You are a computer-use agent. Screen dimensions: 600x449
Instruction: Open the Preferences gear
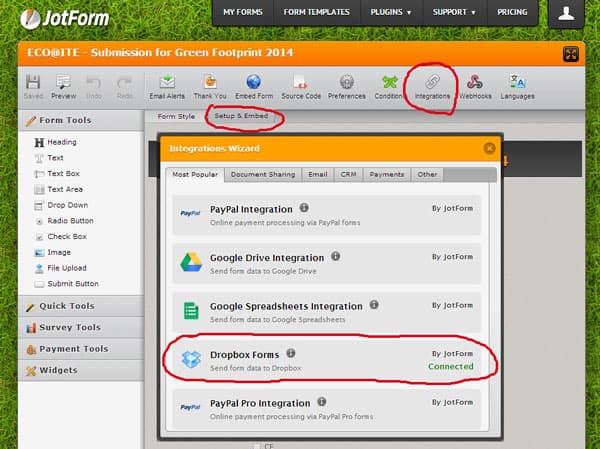coord(347,87)
